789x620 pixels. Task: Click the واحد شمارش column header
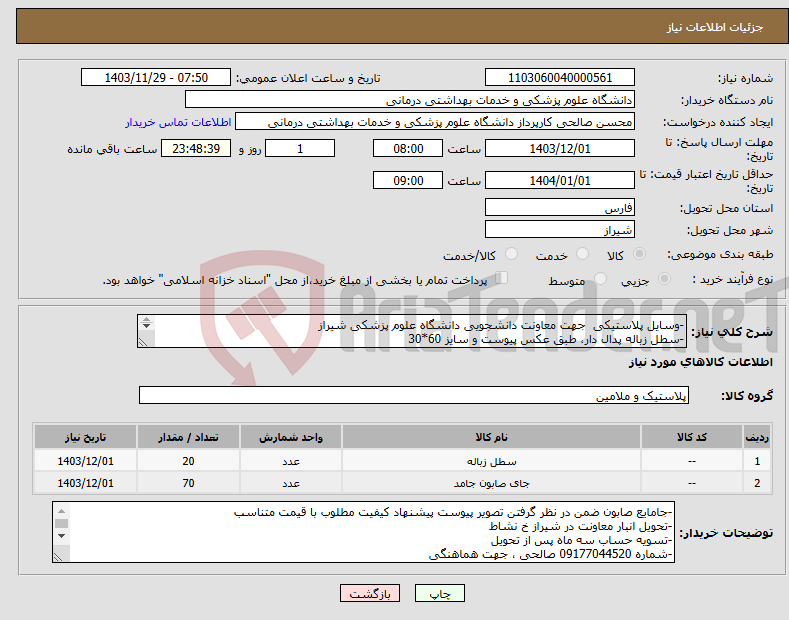click(291, 437)
